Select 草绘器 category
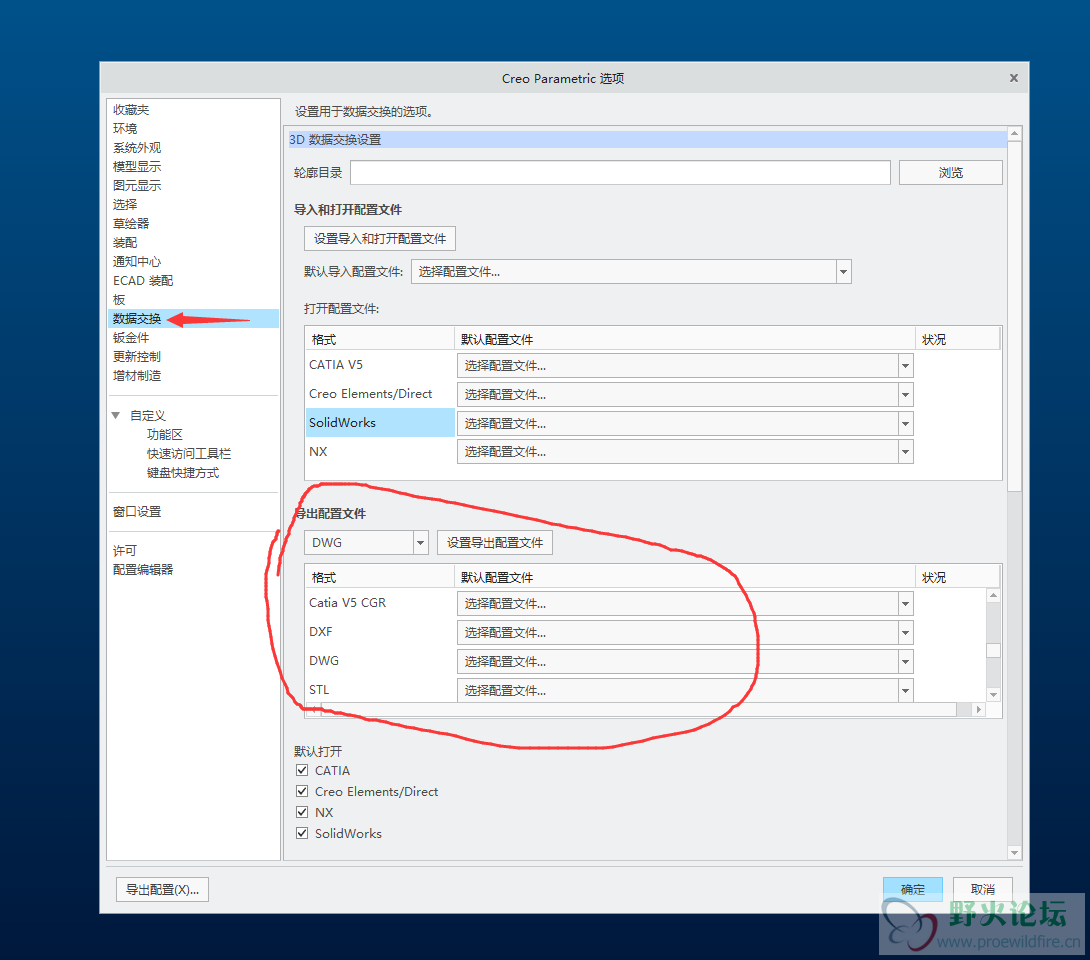Screen dimensions: 1090x960 (x=131, y=224)
